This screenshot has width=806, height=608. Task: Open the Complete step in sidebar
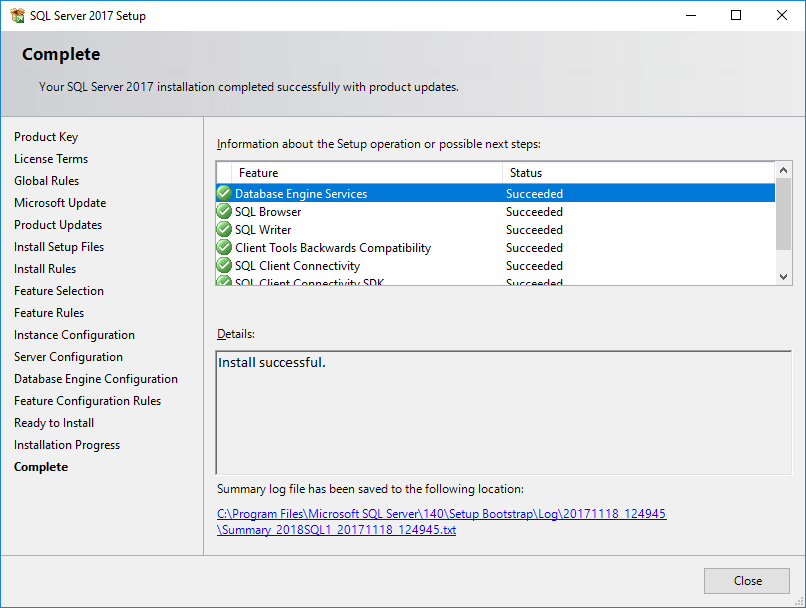41,466
